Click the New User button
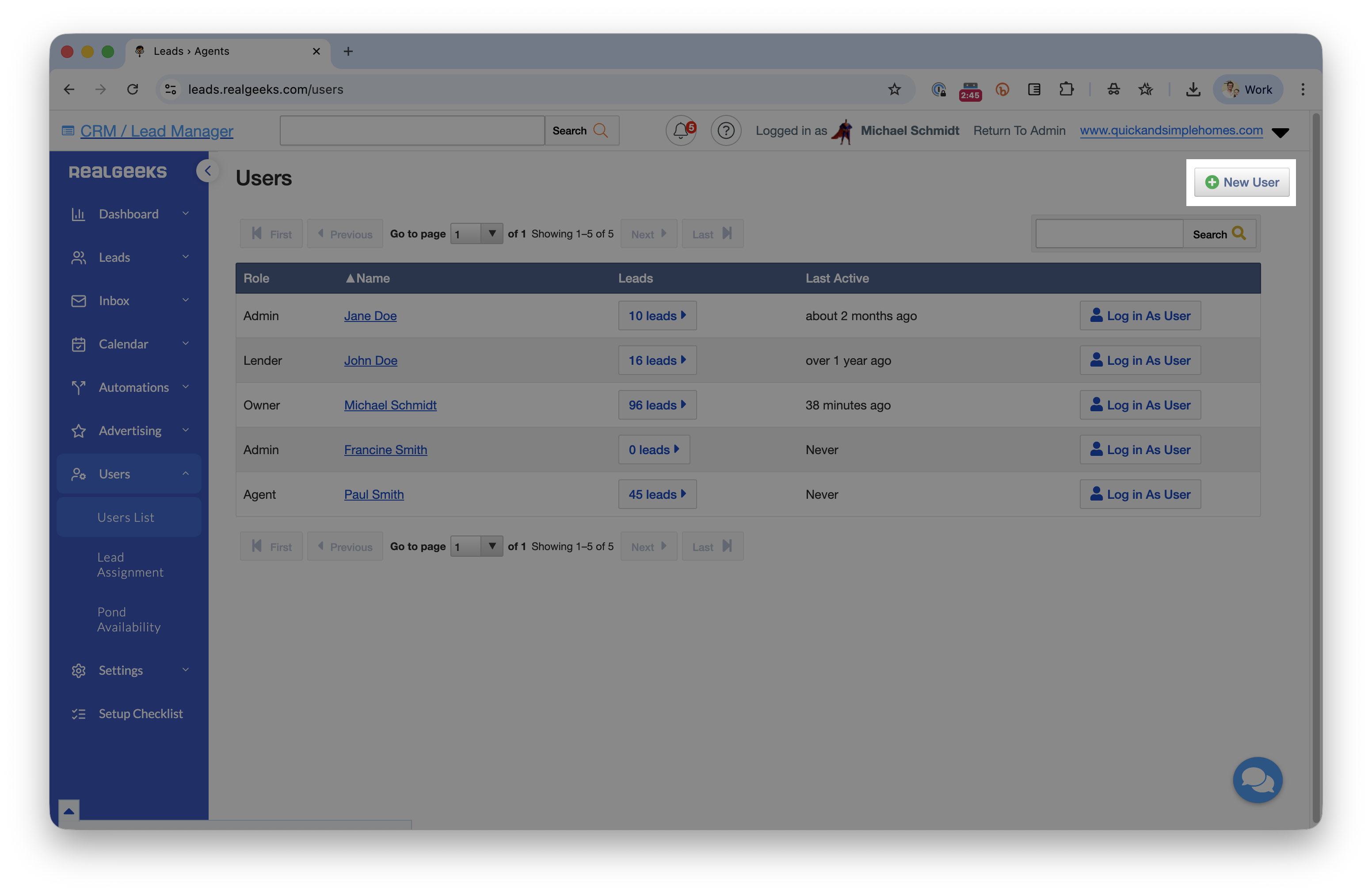The height and width of the screenshot is (895, 1372). click(x=1242, y=182)
